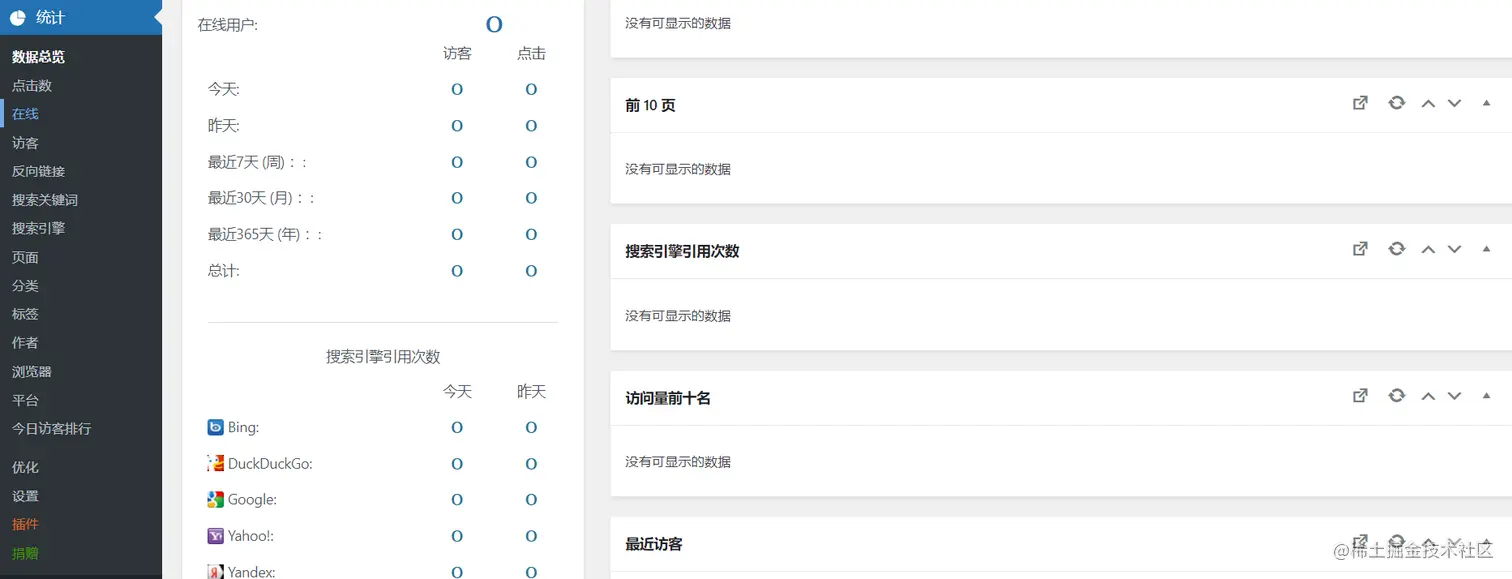Open today's 访客 count
The width and height of the screenshot is (1512, 579).
click(457, 89)
